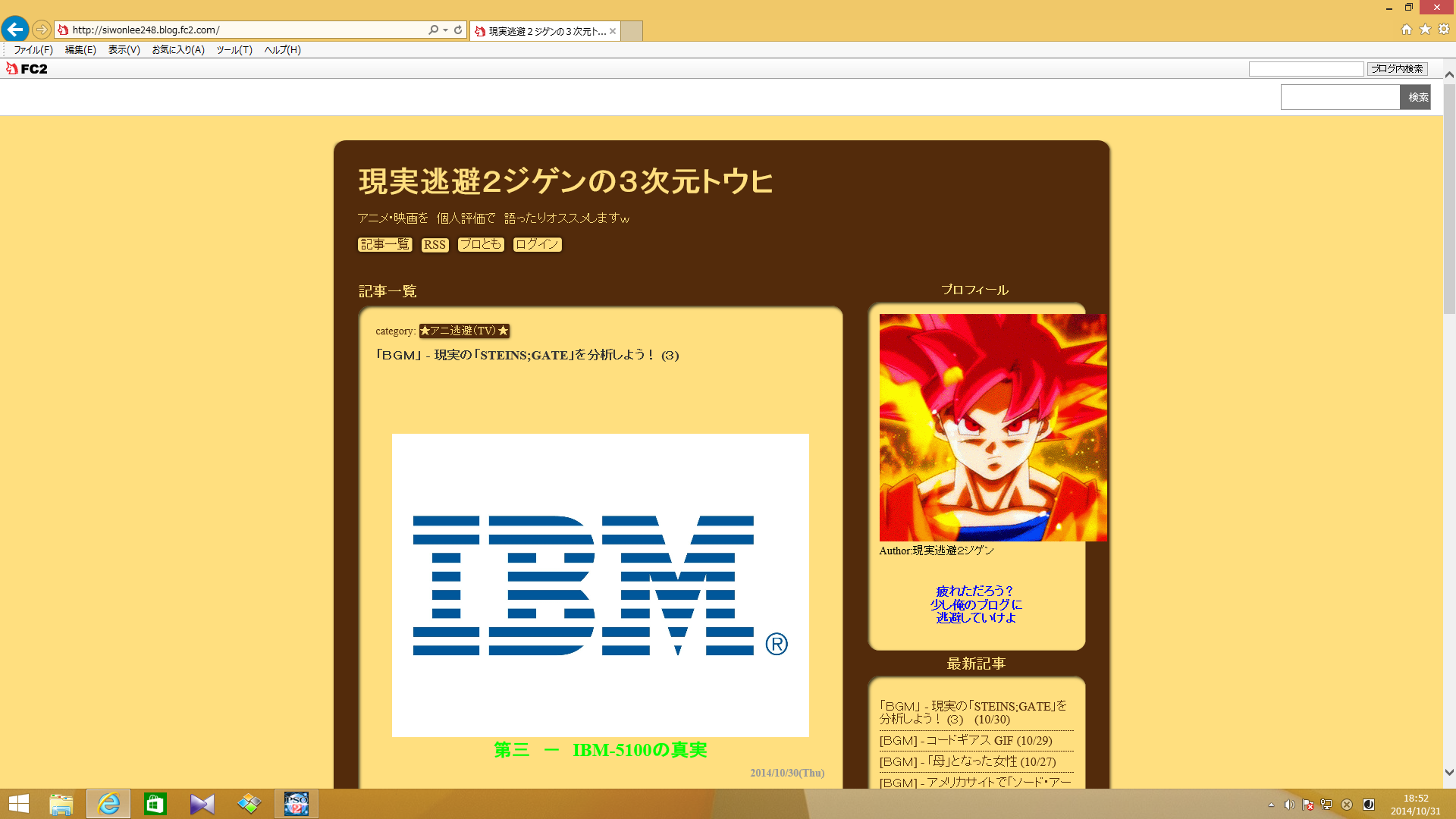This screenshot has height=819, width=1456.
Task: Open the 表示(V) menu
Action: click(124, 50)
